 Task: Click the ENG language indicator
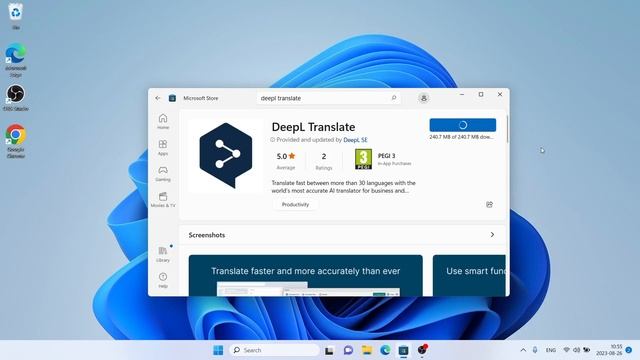(x=551, y=350)
